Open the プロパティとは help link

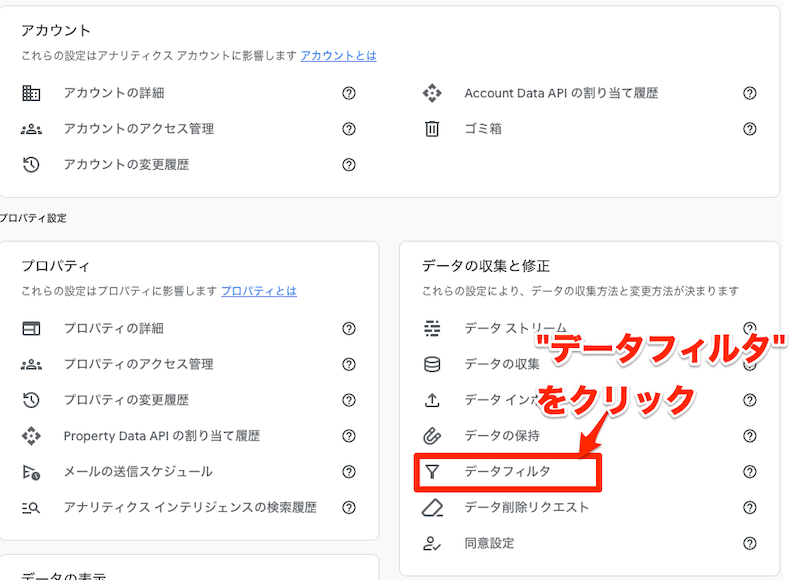(258, 291)
